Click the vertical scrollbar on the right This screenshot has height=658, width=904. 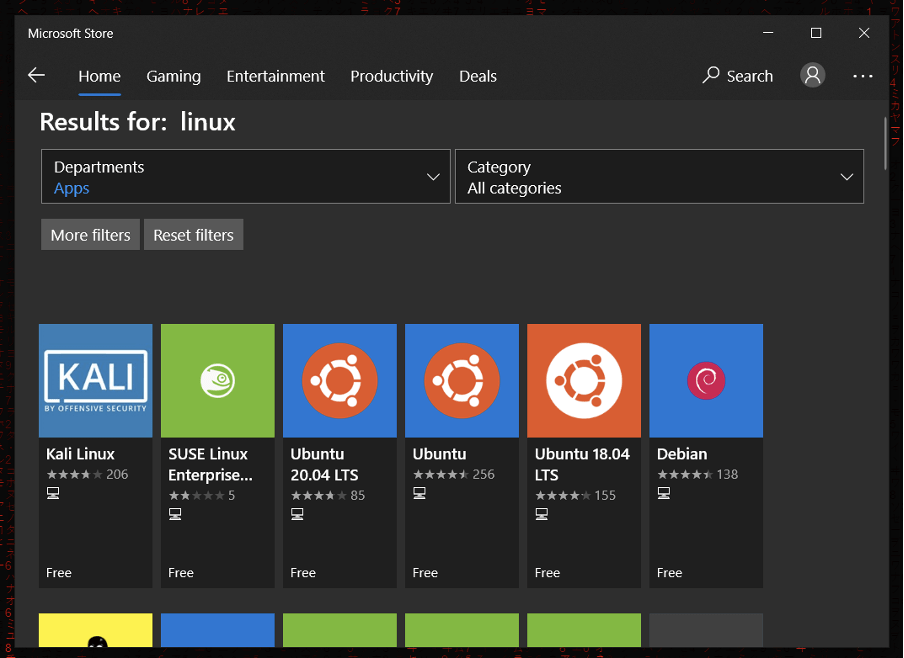(885, 143)
